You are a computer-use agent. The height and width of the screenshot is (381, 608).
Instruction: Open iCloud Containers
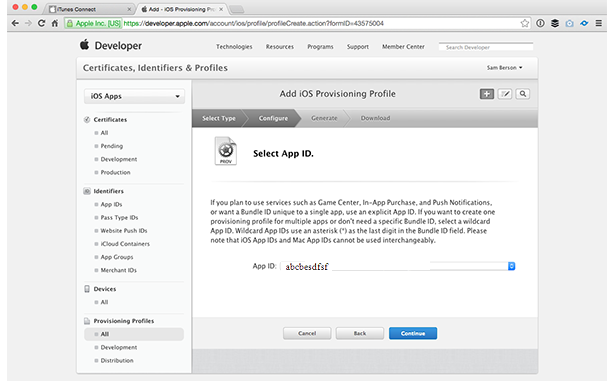(x=125, y=244)
